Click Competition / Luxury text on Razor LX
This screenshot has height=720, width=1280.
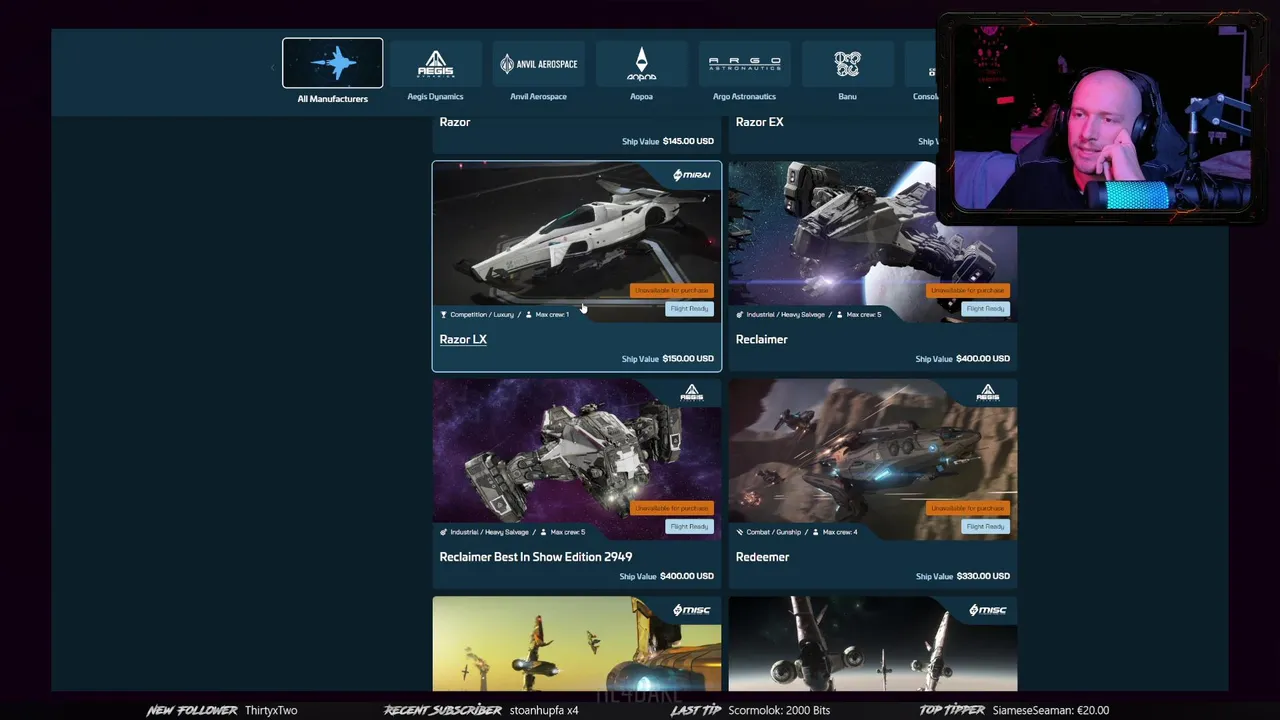point(482,314)
